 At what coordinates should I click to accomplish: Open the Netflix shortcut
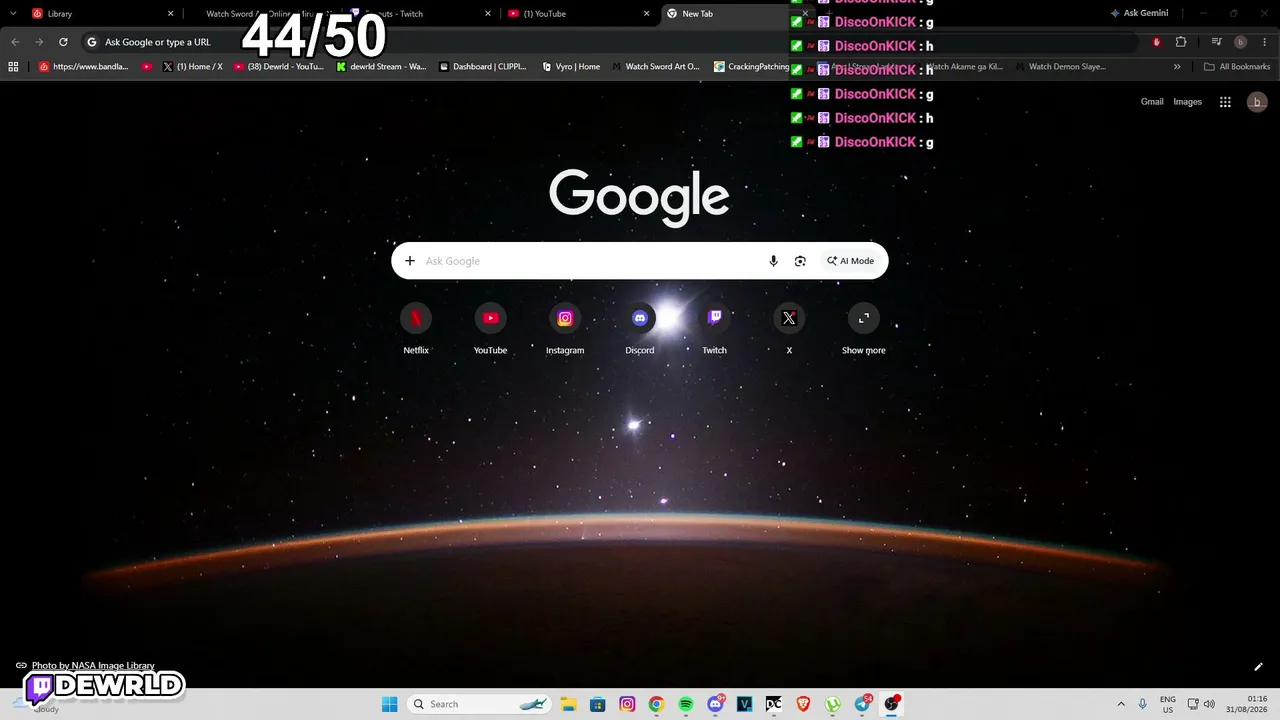[416, 329]
